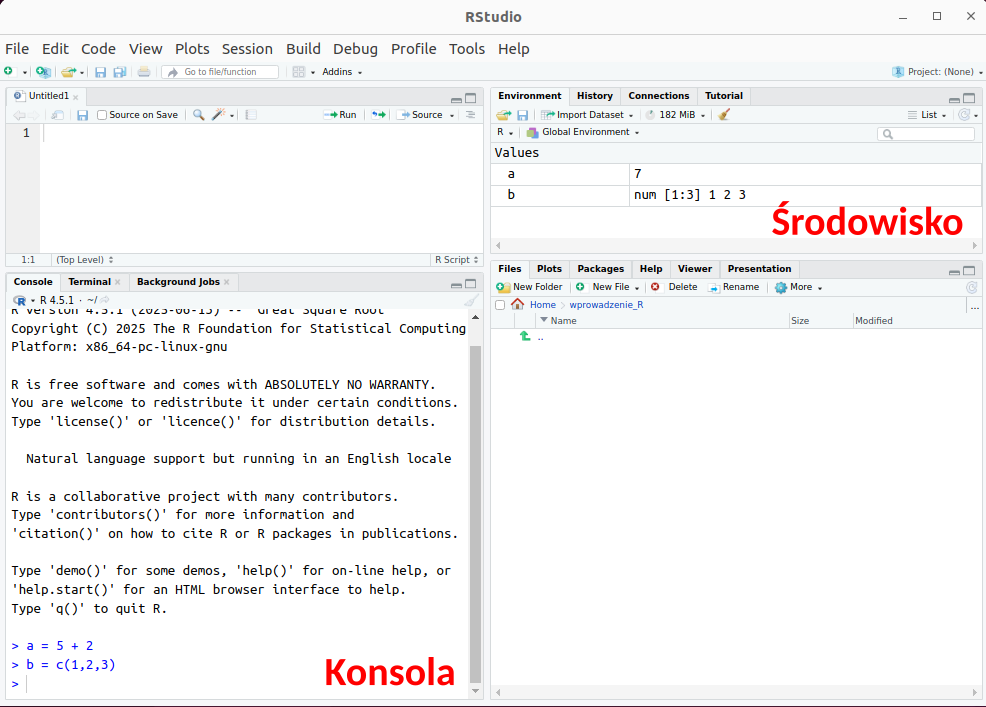Click the Load workspace icon in Environment pane
The height and width of the screenshot is (707, 986).
[x=504, y=115]
